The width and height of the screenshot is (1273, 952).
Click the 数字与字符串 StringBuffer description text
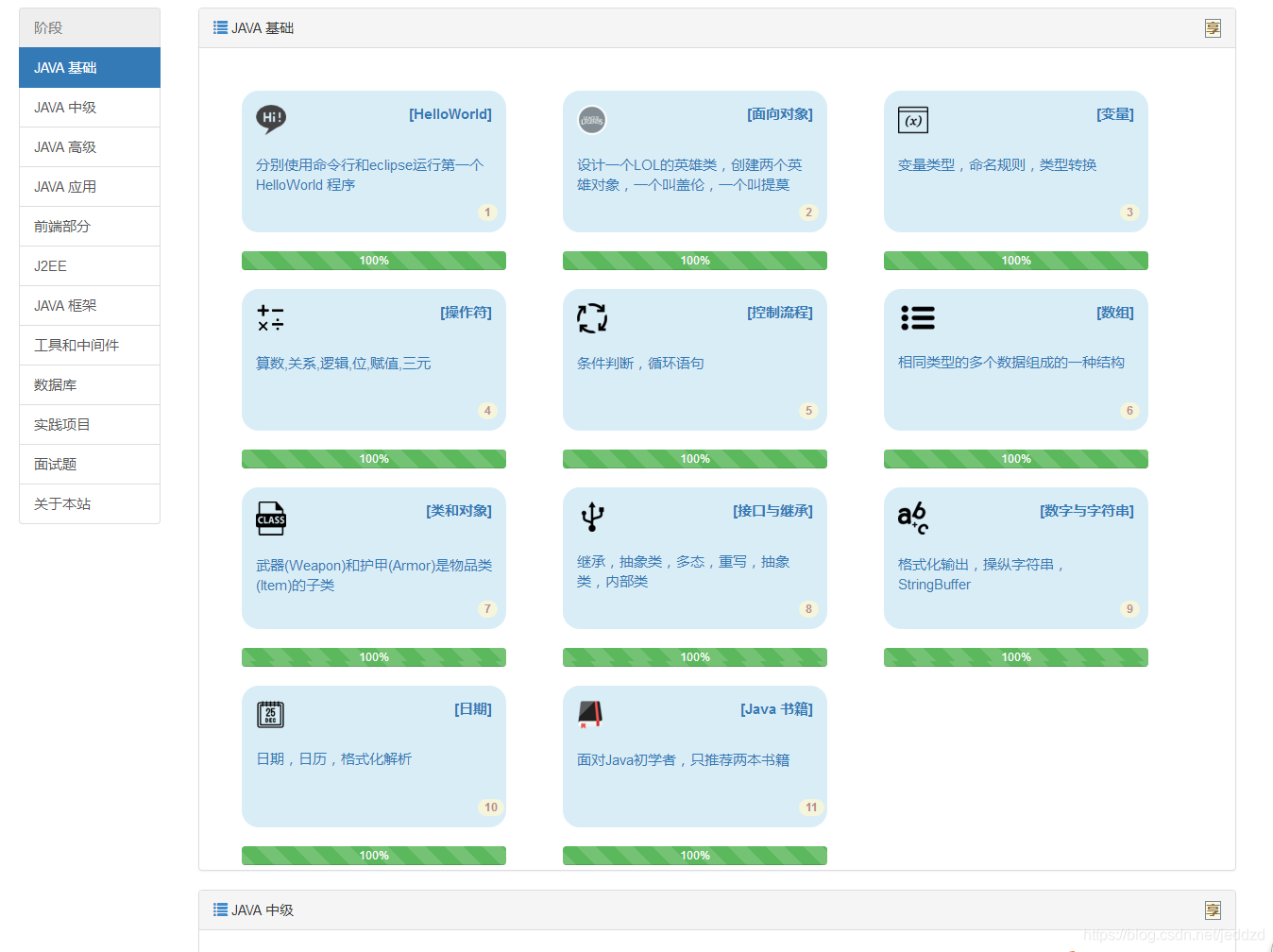point(982,574)
